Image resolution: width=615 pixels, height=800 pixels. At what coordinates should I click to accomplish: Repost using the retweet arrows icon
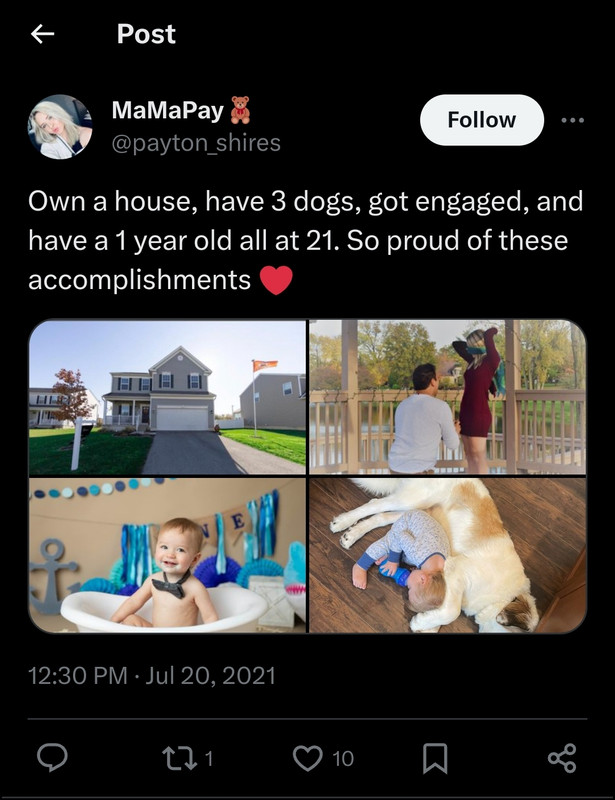click(179, 758)
